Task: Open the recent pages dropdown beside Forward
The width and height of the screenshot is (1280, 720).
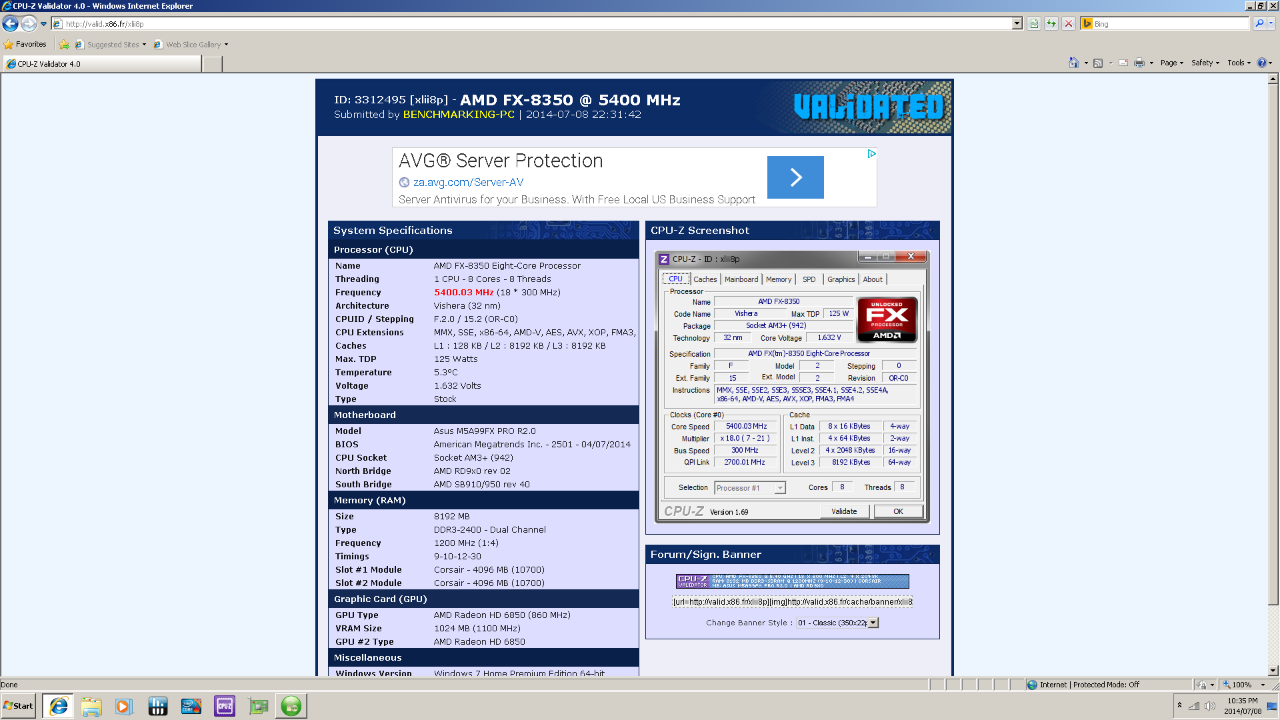Action: pos(43,23)
